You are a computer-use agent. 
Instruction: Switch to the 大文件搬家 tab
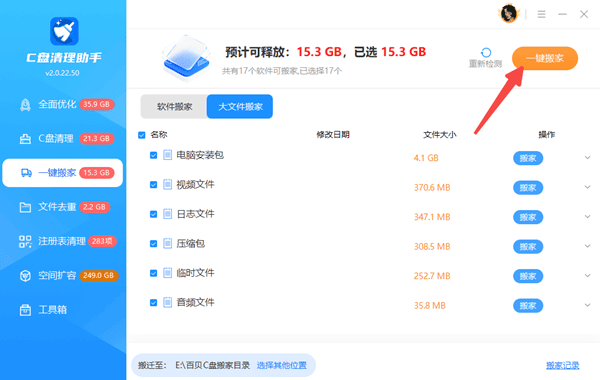click(240, 106)
